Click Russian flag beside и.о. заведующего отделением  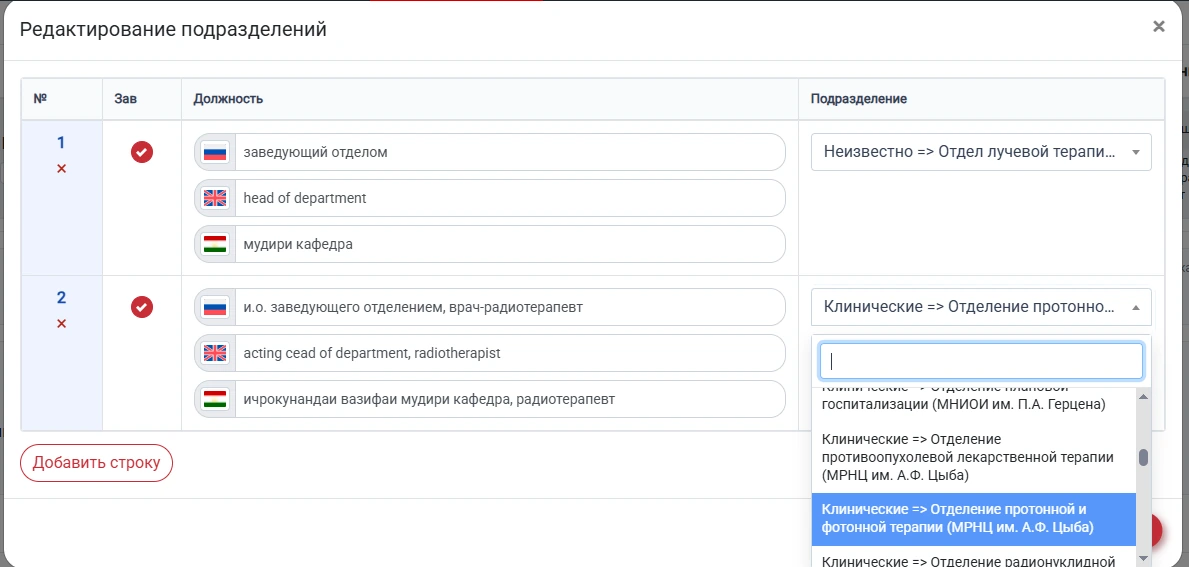pos(215,307)
